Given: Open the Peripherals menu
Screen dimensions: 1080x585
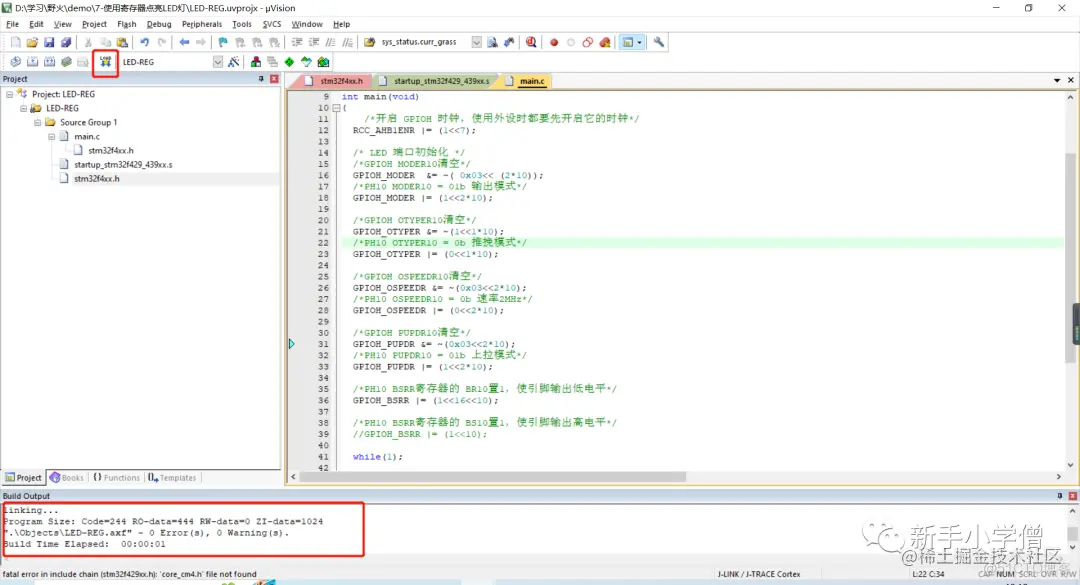Looking at the screenshot, I should tap(202, 24).
